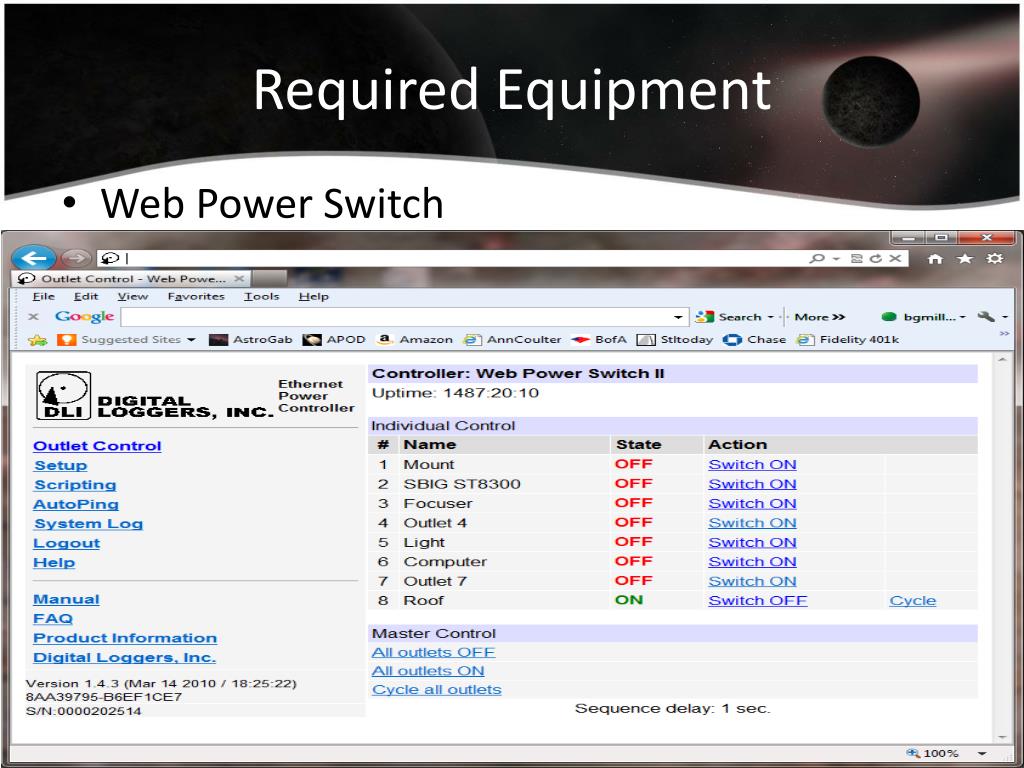
Task: Expand Suggested Sites dropdown
Action: point(191,340)
